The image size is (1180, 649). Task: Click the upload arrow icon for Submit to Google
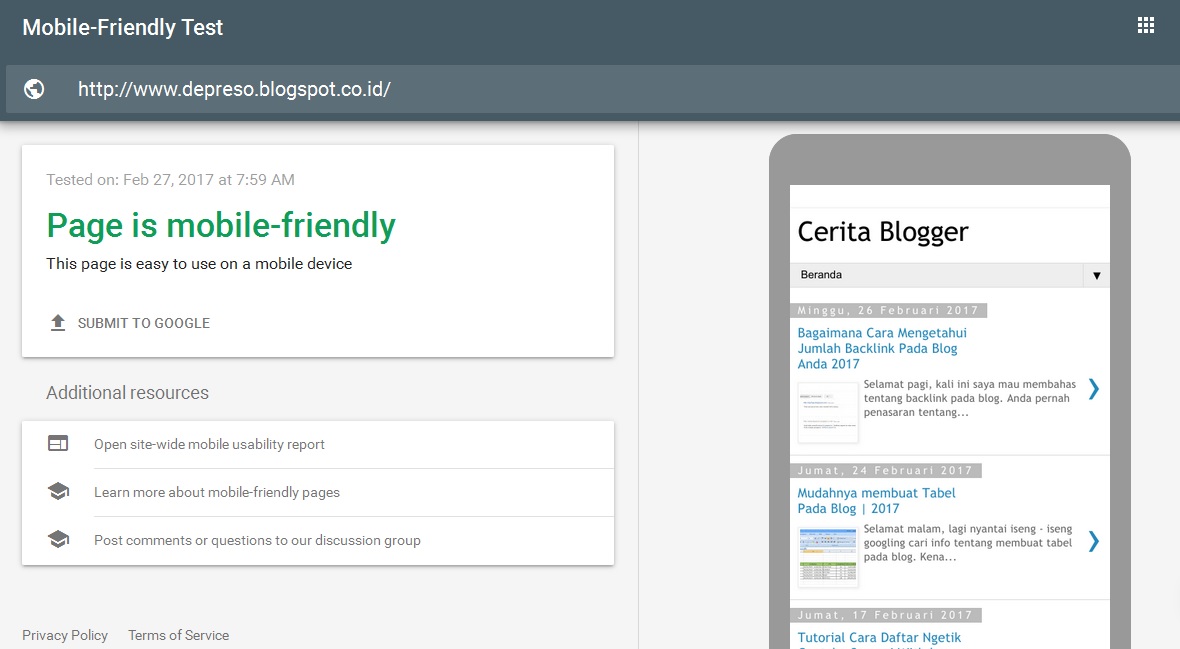click(x=58, y=323)
